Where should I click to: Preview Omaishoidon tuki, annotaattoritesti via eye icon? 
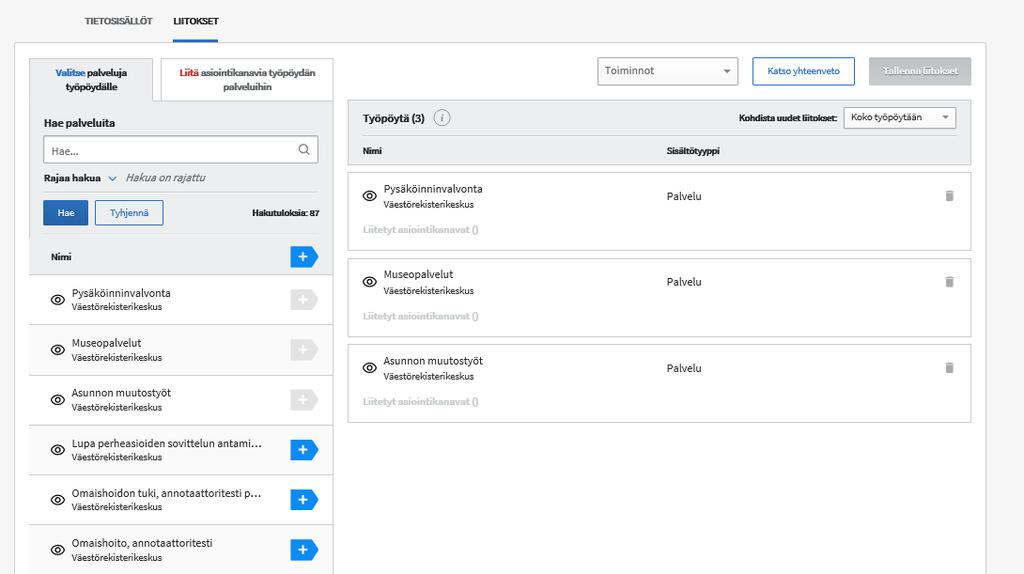coord(57,500)
